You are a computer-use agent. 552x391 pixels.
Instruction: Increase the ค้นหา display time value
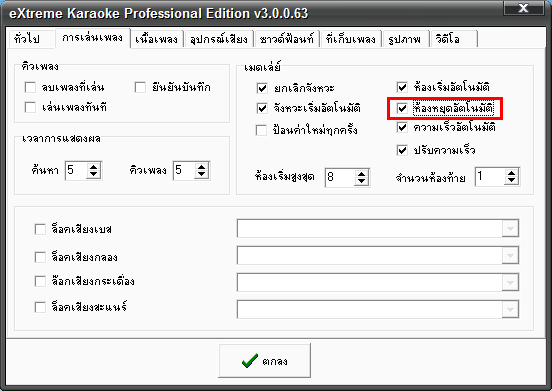(x=93, y=166)
